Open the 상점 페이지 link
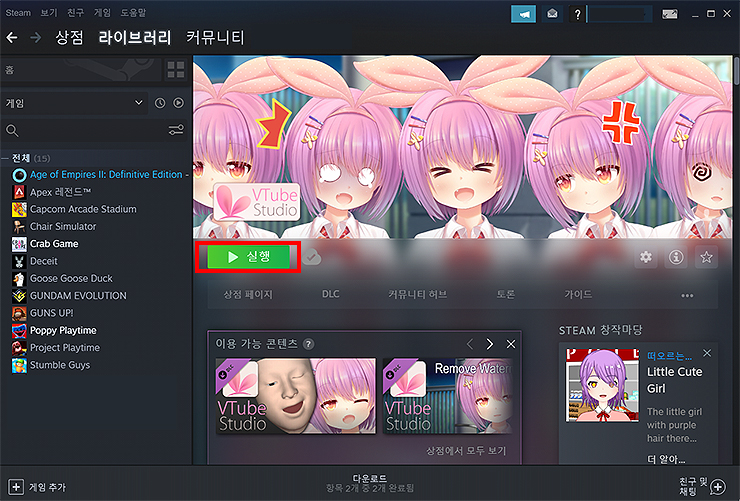The width and height of the screenshot is (740, 501). pyautogui.click(x=248, y=294)
